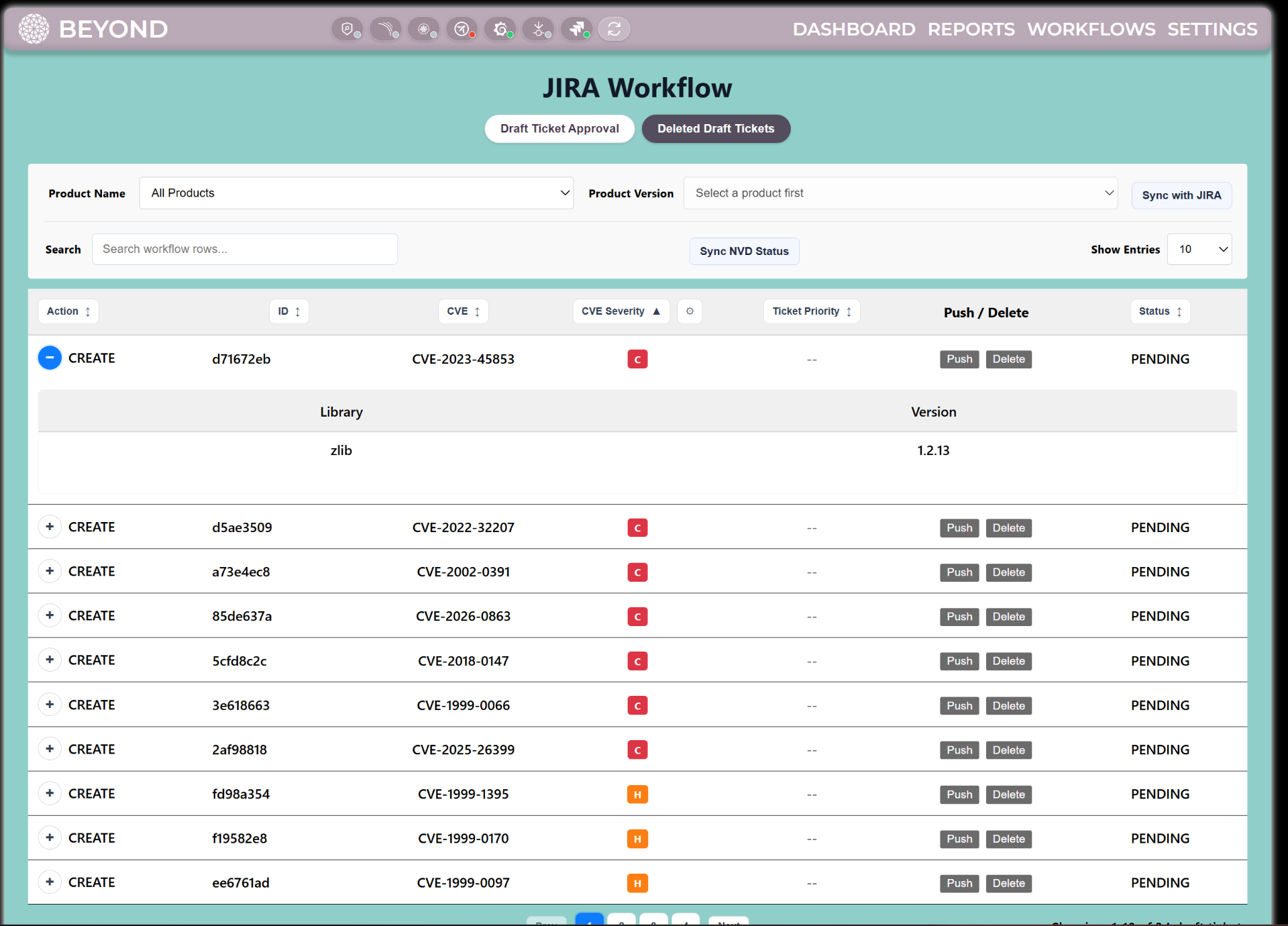Sort the table by Ticket Priority
1288x926 pixels.
point(812,311)
